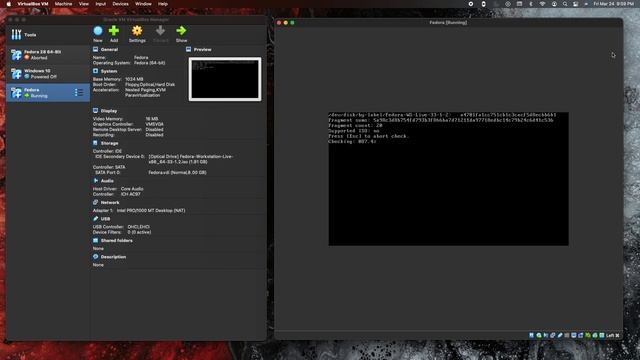
Task: Collapse the Shared folders details section
Action: (116, 240)
